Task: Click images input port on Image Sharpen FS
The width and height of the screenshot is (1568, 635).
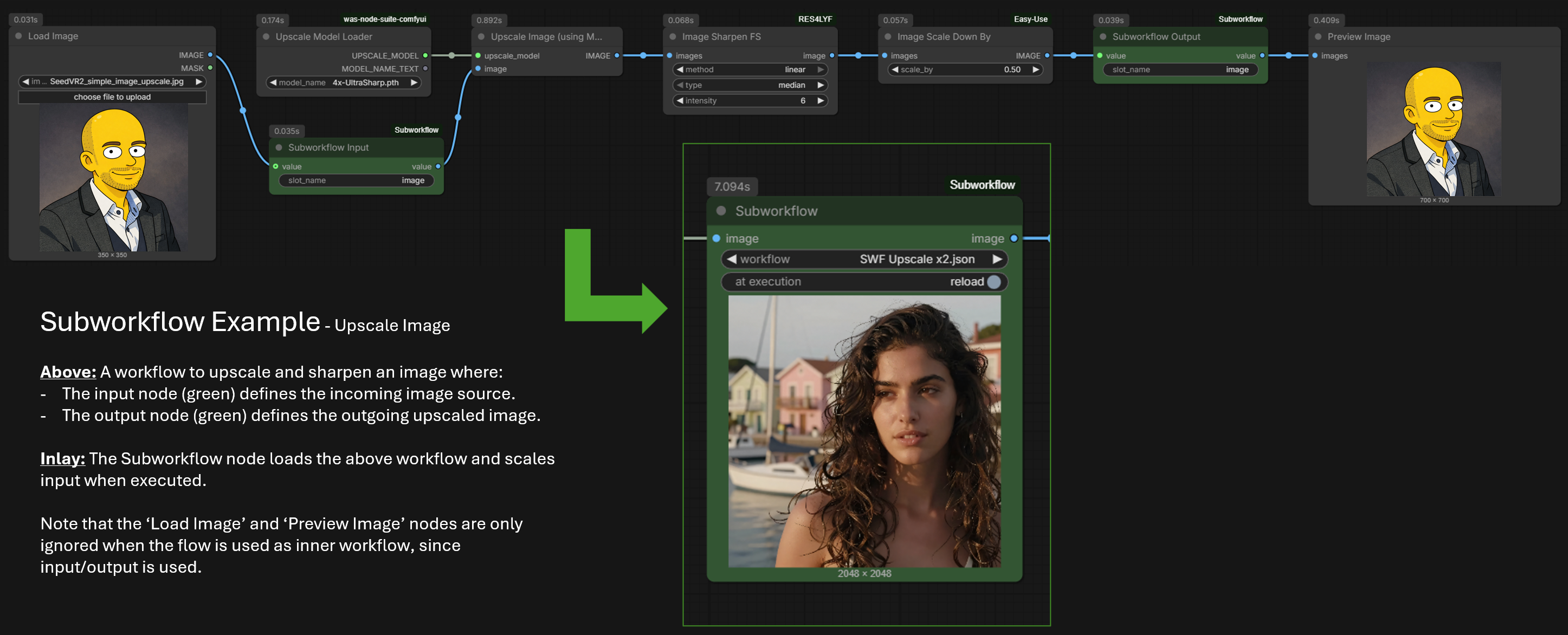Action: point(669,55)
